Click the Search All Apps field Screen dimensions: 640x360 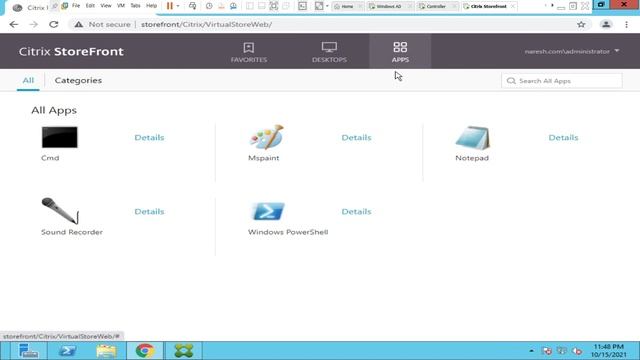click(x=562, y=81)
